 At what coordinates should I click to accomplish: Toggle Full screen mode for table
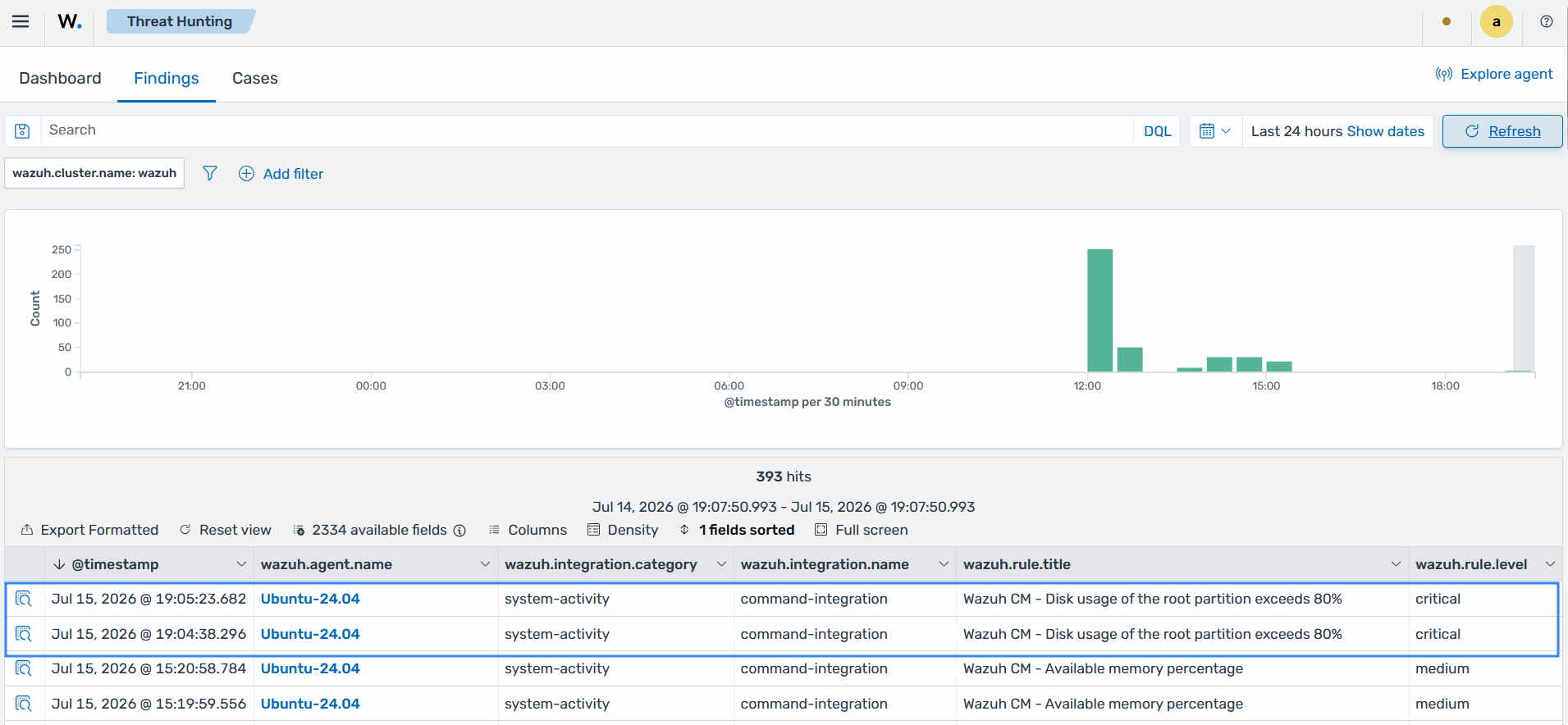click(862, 530)
